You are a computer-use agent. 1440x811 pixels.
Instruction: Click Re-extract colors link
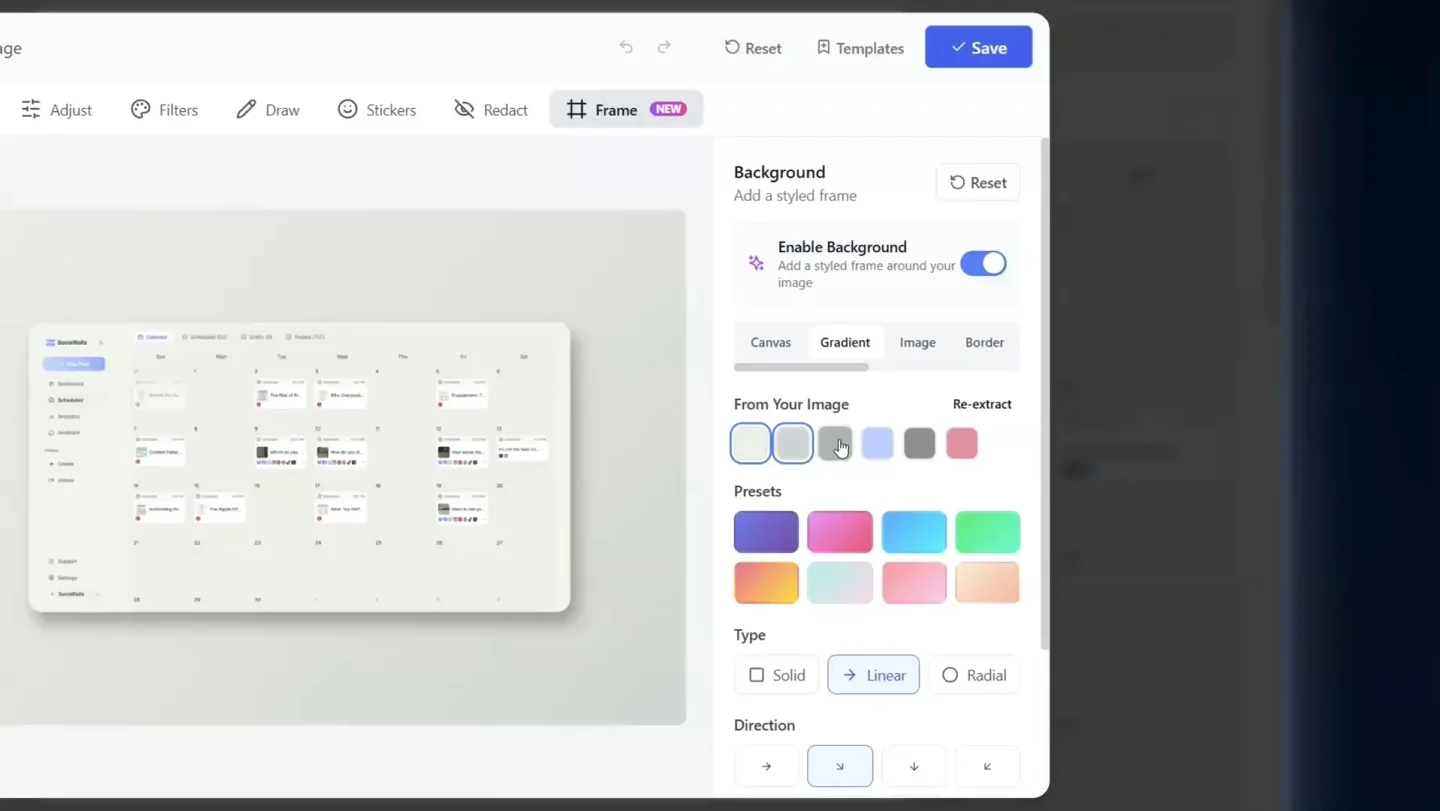pyautogui.click(x=982, y=404)
